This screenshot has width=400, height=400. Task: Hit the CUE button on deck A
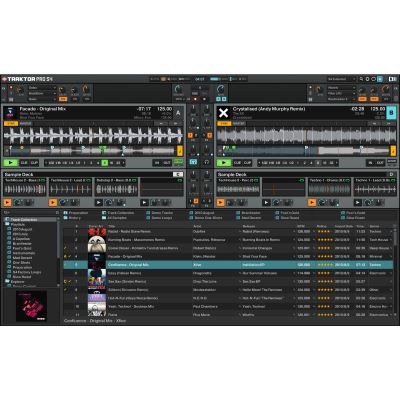[x=24, y=163]
